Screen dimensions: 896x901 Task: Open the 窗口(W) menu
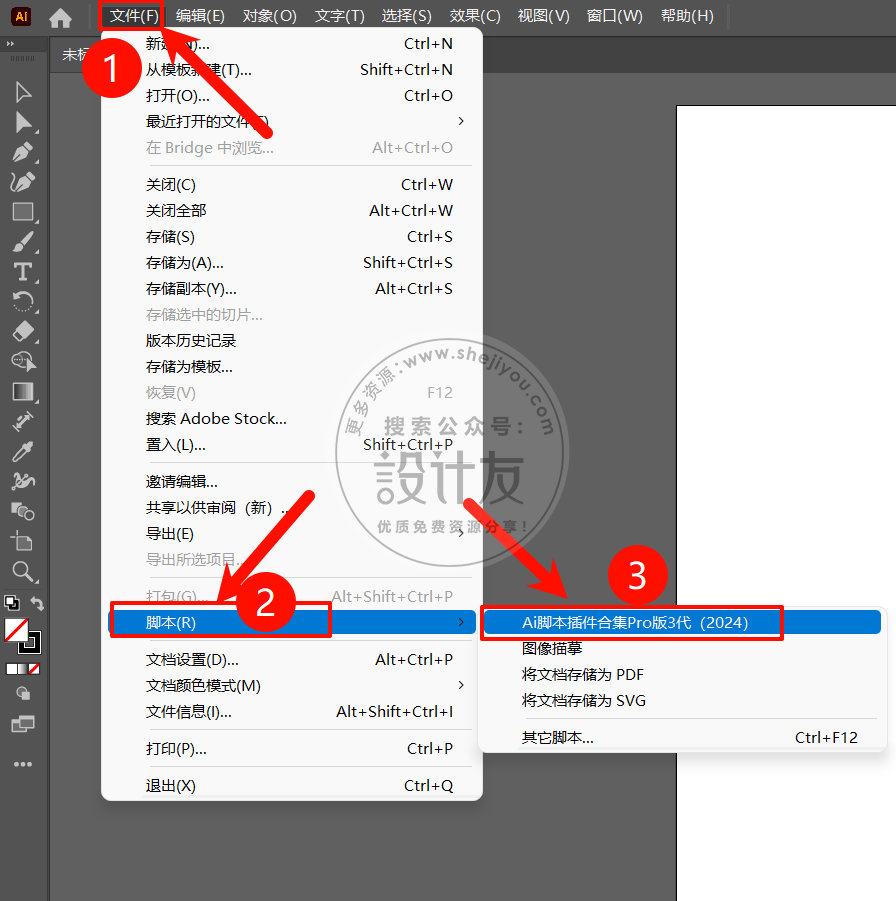(614, 16)
